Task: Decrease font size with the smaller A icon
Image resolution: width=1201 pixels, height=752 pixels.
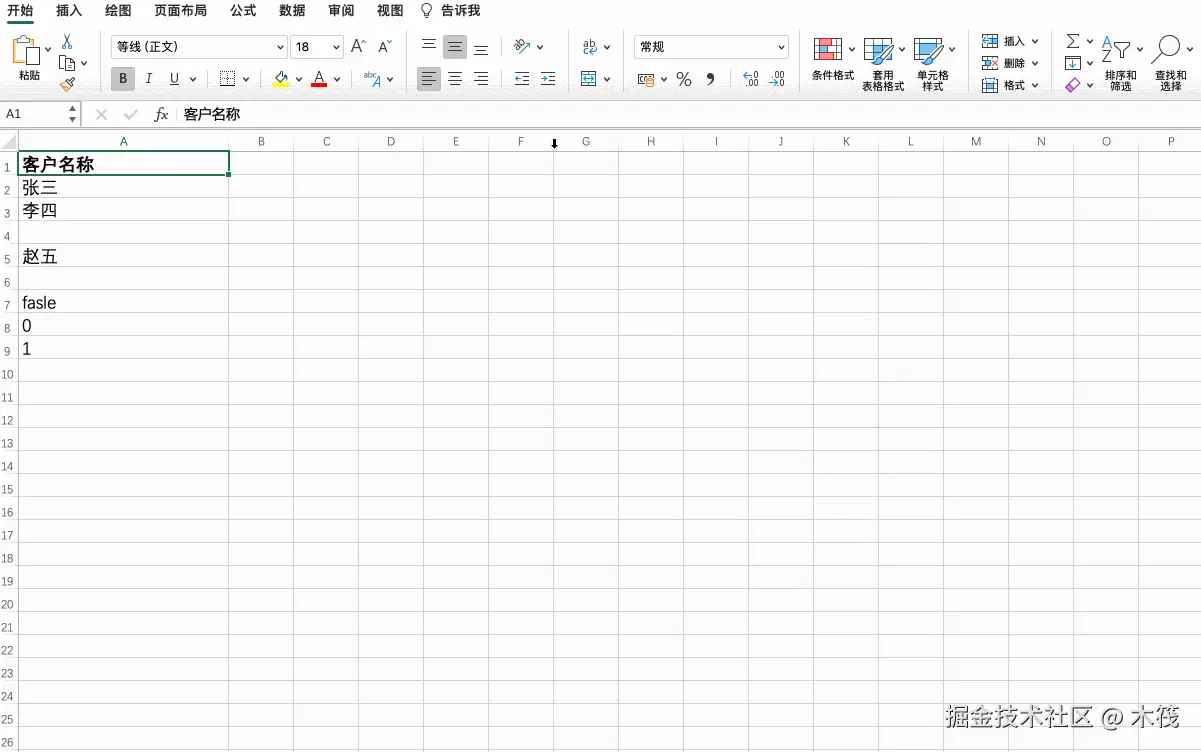Action: (385, 47)
